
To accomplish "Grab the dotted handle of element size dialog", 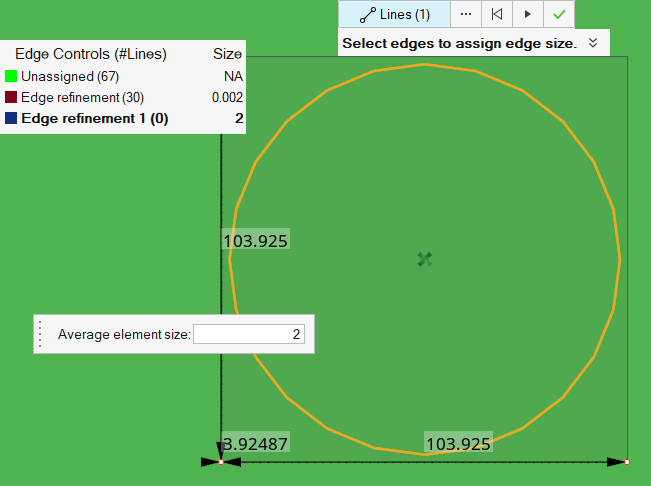I will pyautogui.click(x=41, y=334).
